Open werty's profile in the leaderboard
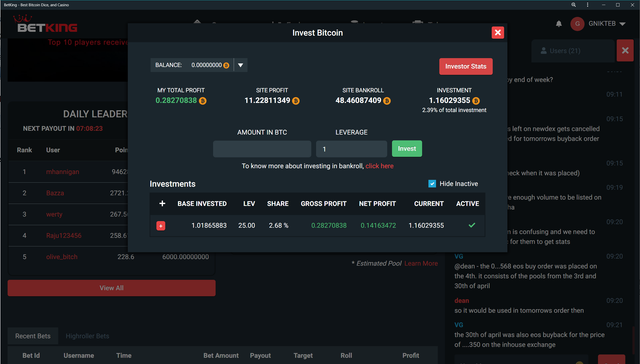The image size is (640, 364). (x=54, y=214)
